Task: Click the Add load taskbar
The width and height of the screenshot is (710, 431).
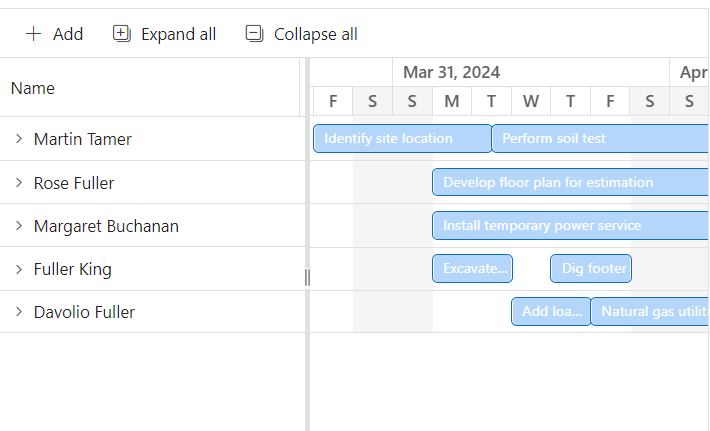Action: tap(551, 312)
